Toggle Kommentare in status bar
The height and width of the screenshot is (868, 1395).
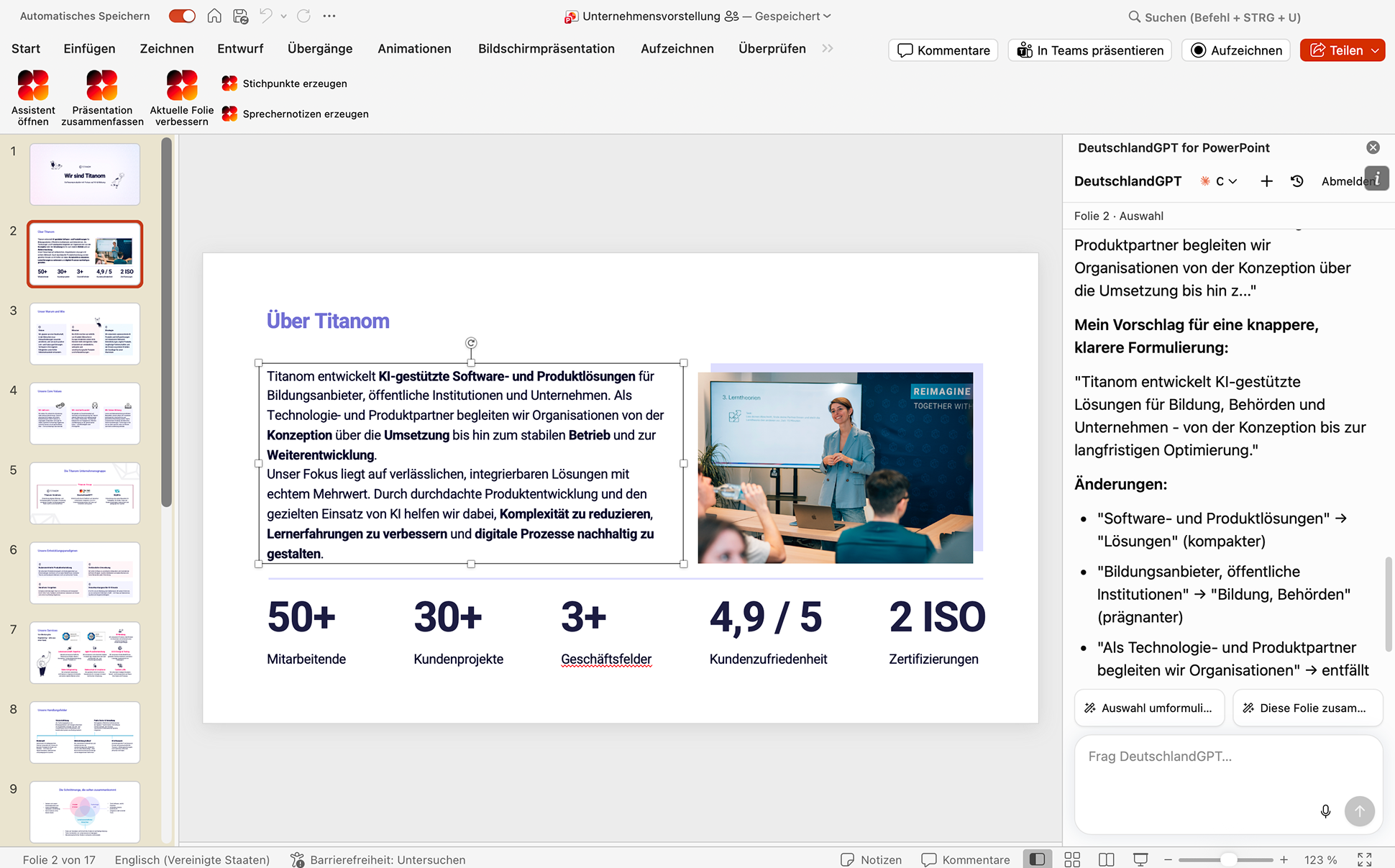966,859
